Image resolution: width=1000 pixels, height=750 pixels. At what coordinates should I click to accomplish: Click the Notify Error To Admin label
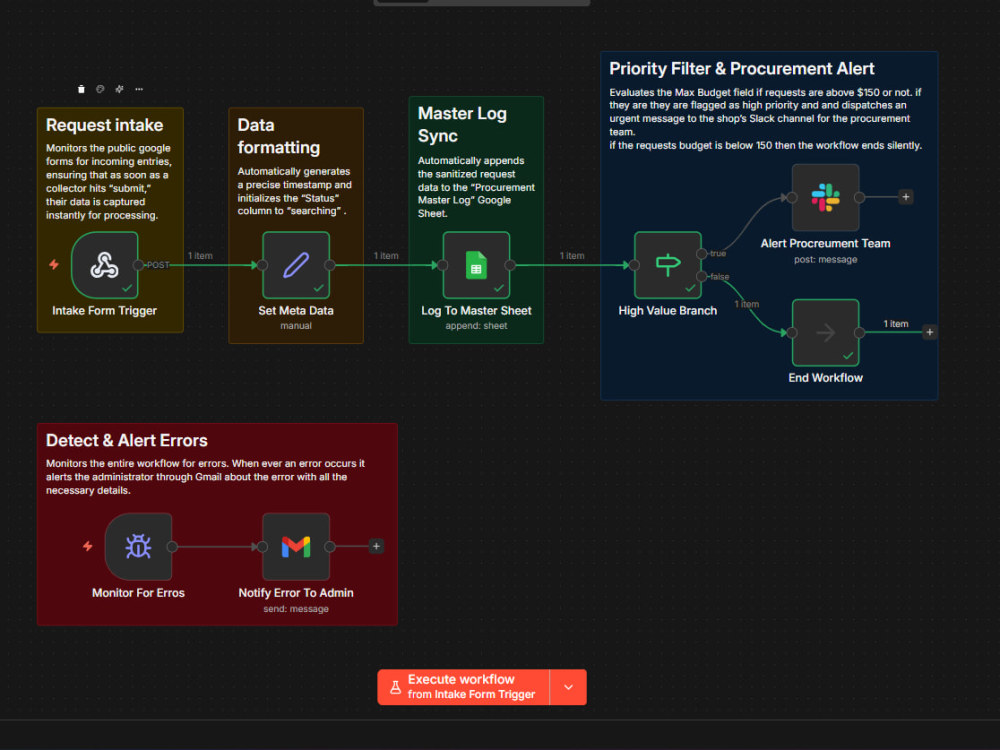[296, 592]
